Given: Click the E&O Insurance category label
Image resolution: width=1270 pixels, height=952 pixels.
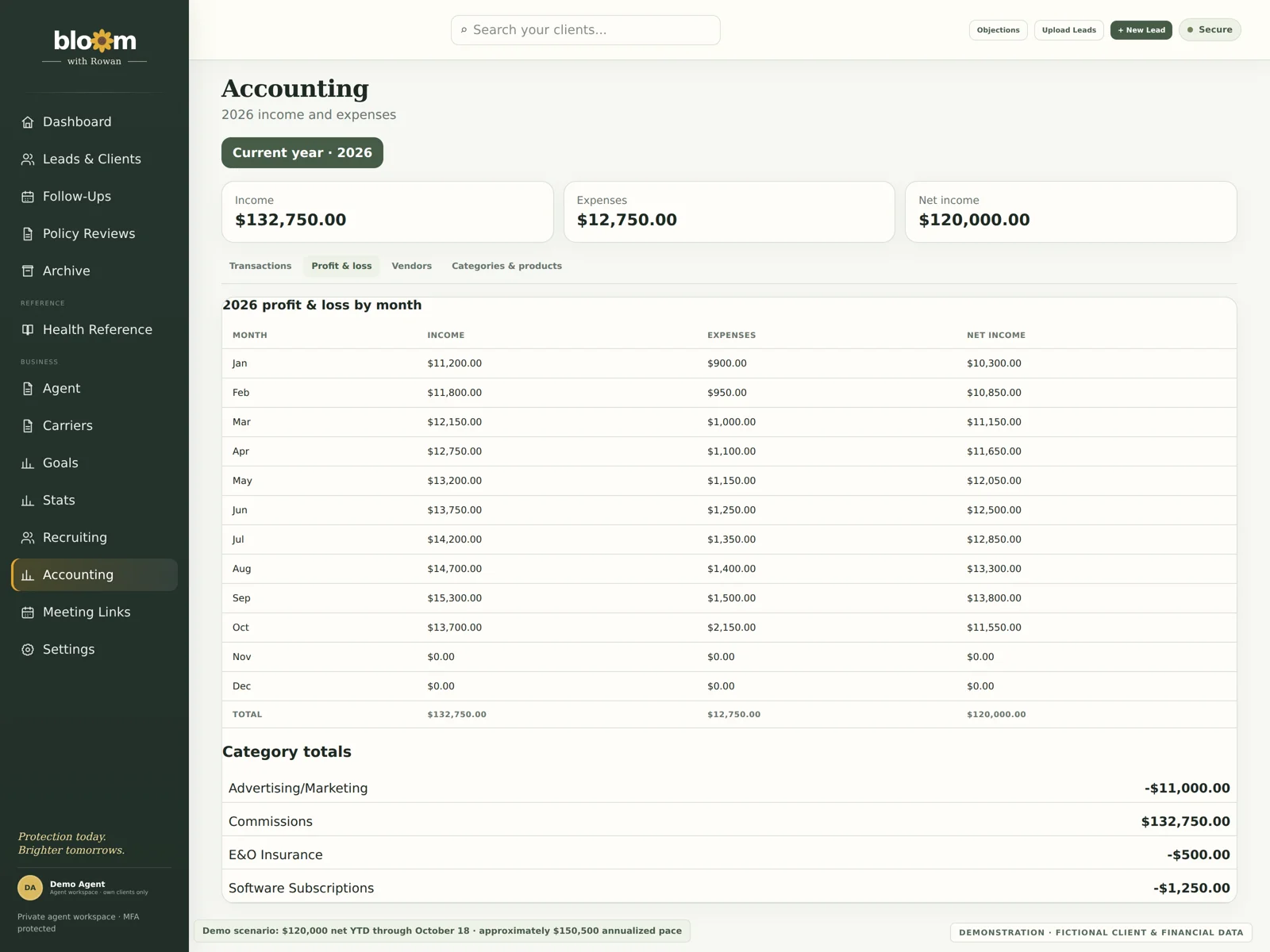Looking at the screenshot, I should [275, 855].
